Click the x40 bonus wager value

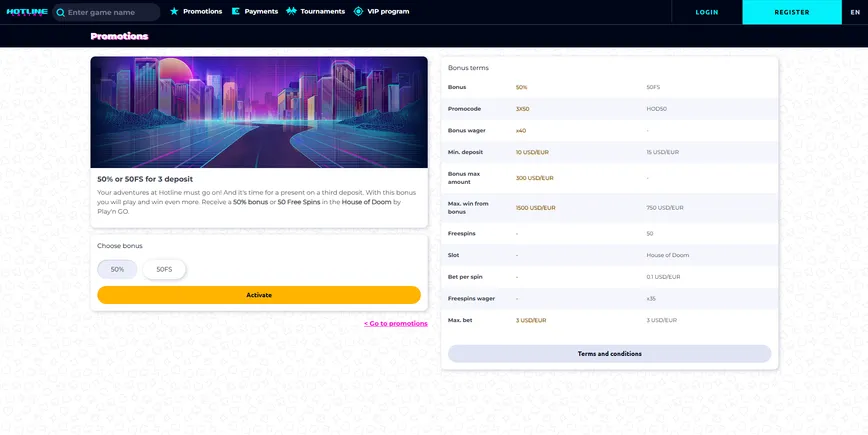click(521, 131)
